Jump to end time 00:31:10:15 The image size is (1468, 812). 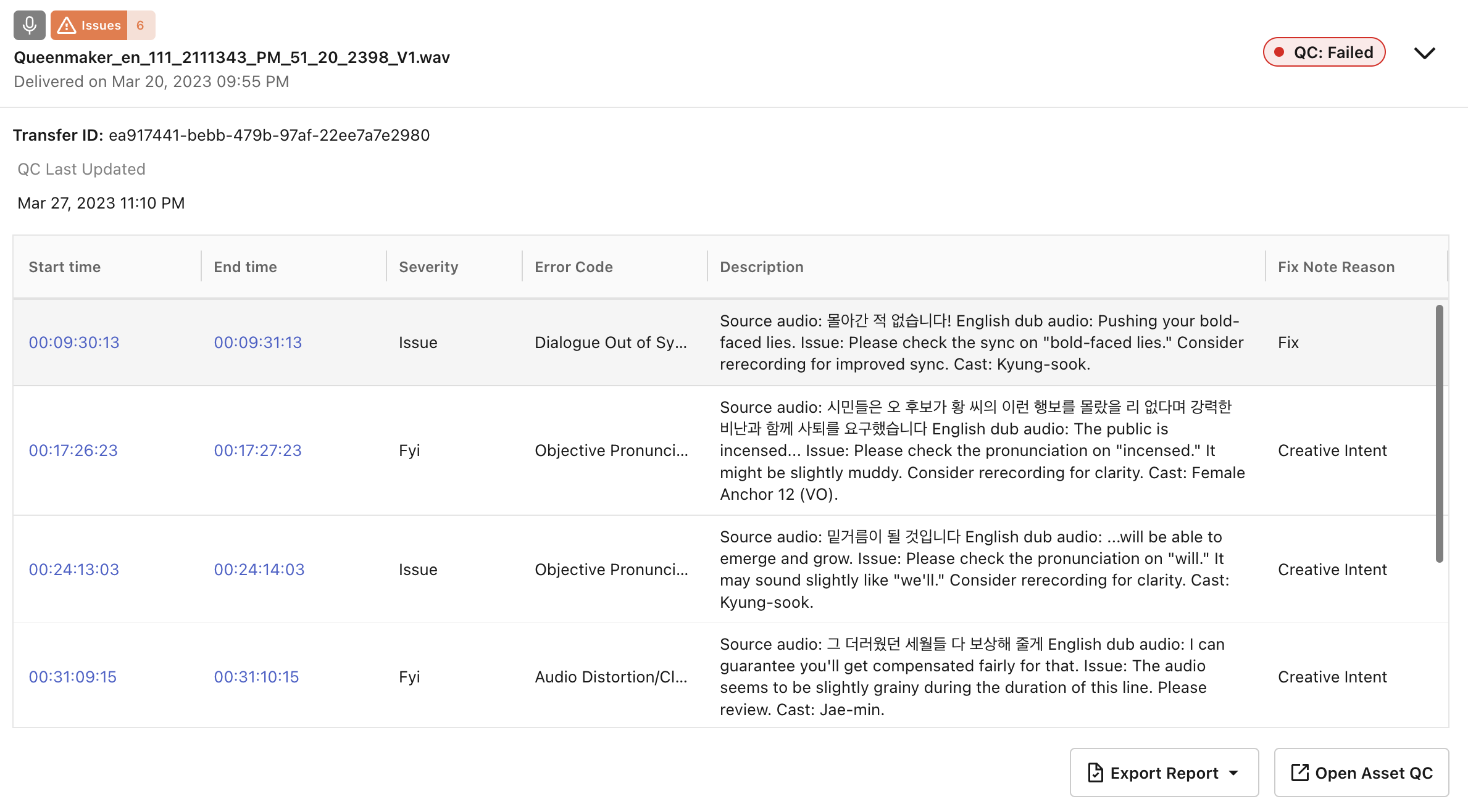(257, 677)
